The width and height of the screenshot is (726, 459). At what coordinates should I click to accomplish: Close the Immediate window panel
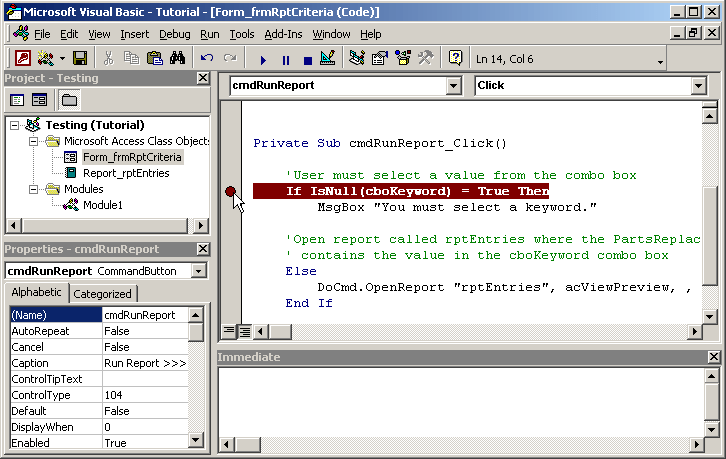click(x=713, y=357)
